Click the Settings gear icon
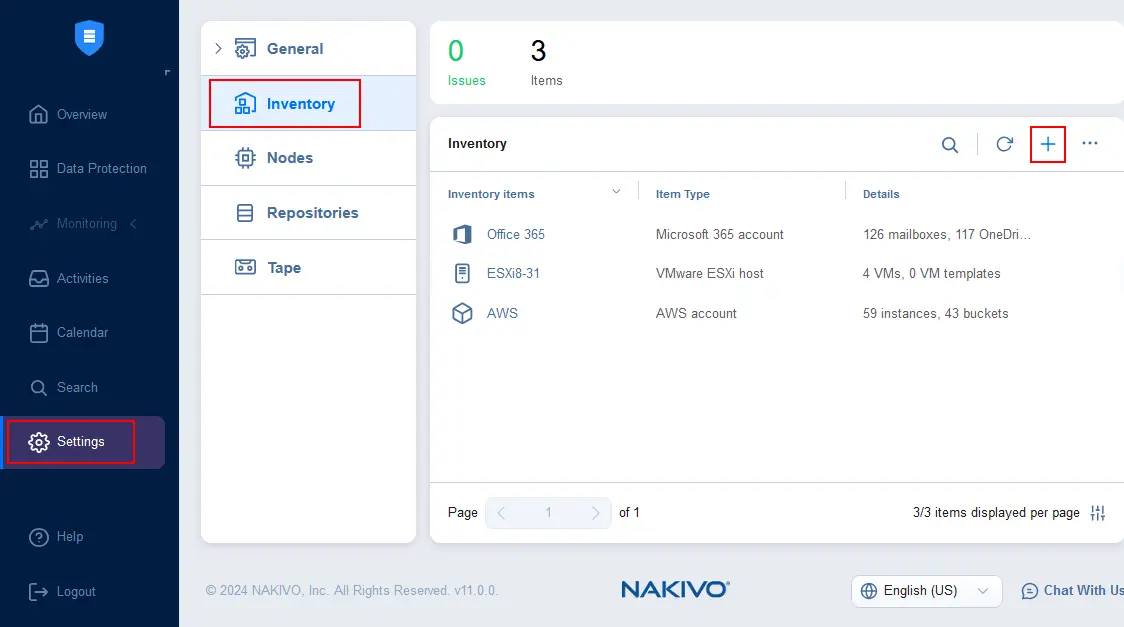 pos(39,442)
